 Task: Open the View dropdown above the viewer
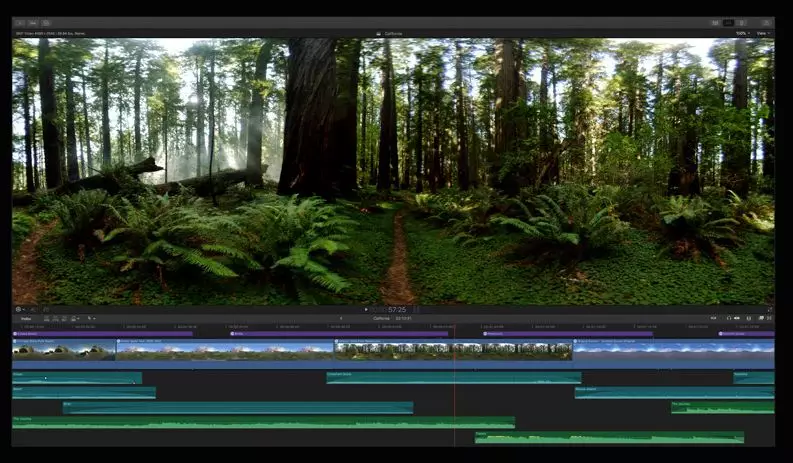pos(763,33)
